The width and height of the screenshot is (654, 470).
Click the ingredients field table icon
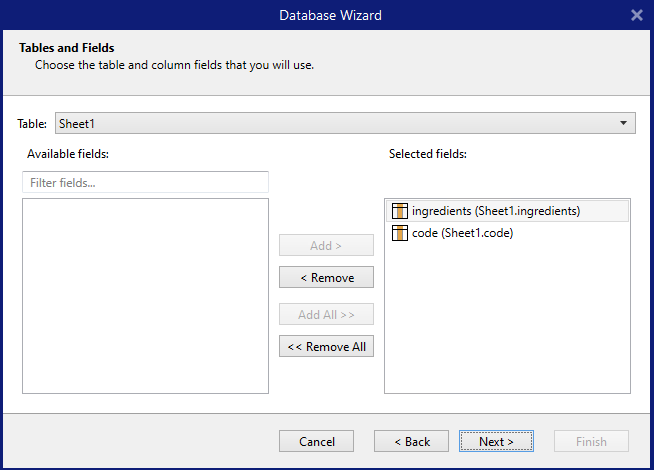pos(400,211)
